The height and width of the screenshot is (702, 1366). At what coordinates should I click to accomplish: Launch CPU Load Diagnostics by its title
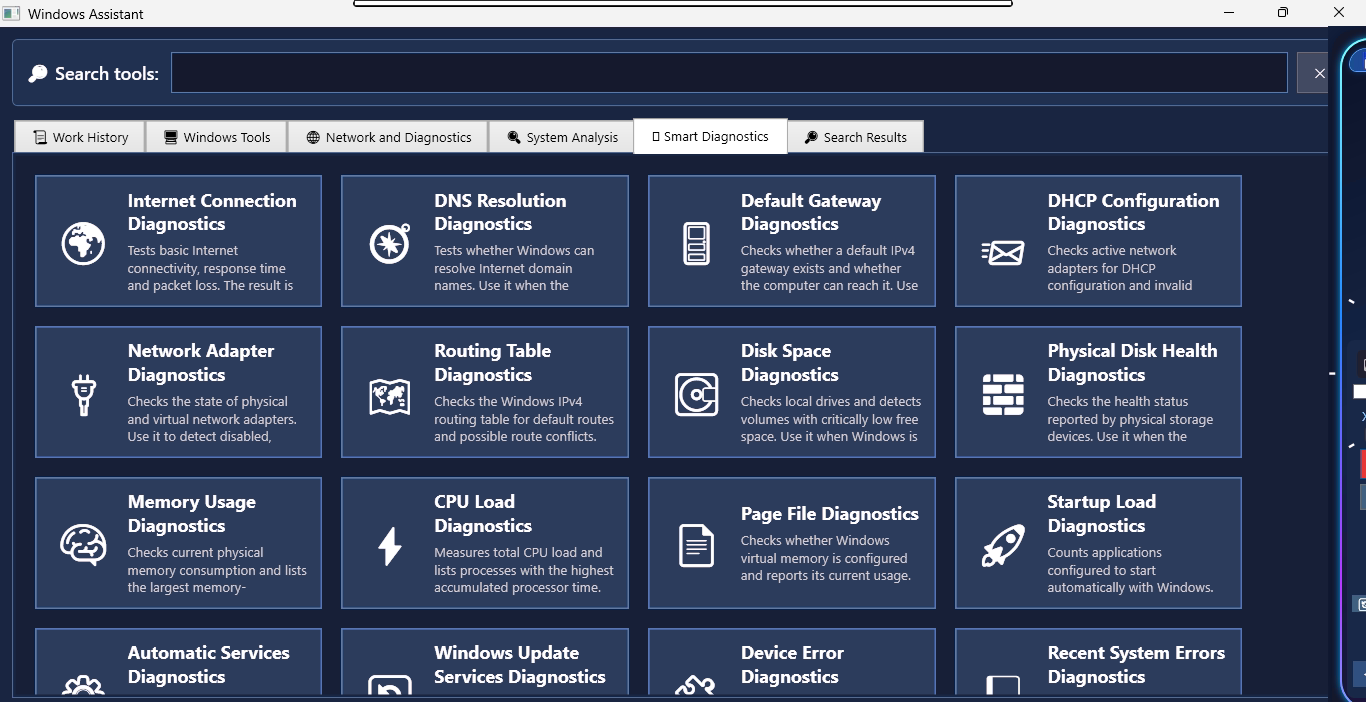(x=483, y=514)
